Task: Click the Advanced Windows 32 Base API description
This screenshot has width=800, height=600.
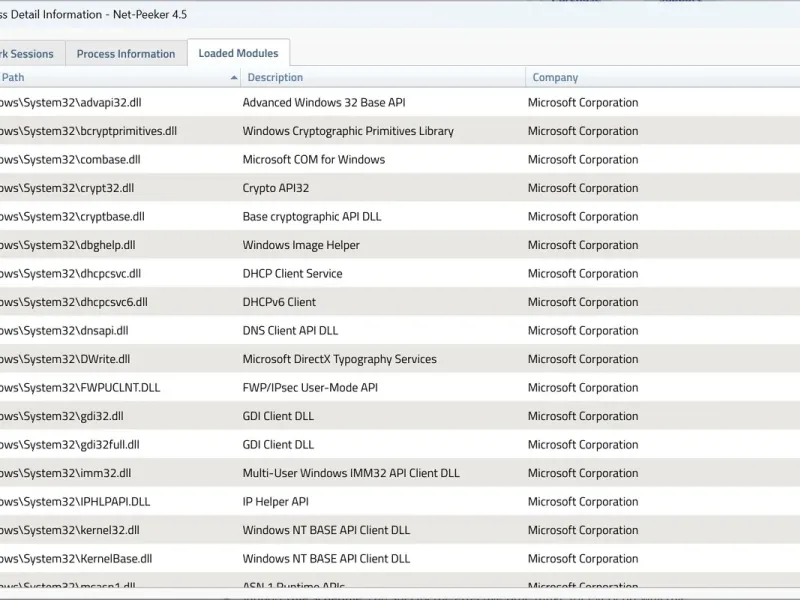Action: point(324,103)
